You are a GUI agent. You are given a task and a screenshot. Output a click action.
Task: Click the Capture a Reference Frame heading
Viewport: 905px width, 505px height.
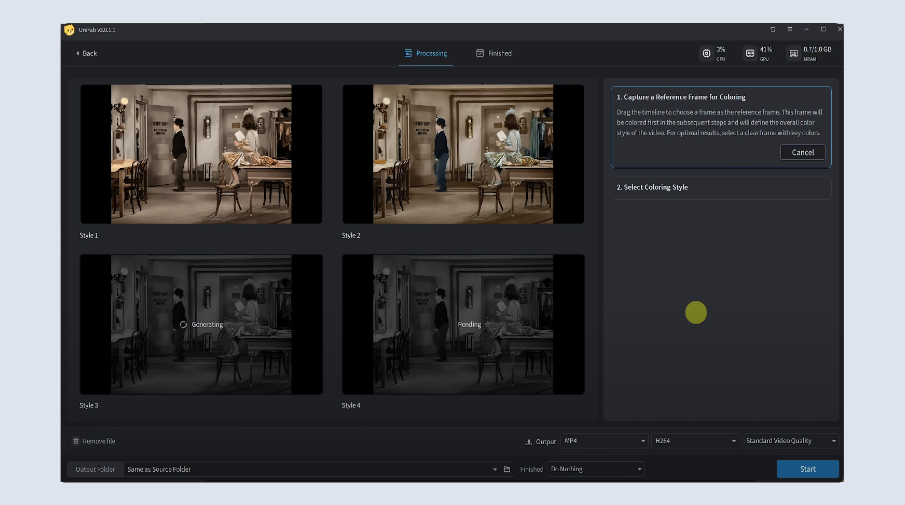click(x=680, y=97)
